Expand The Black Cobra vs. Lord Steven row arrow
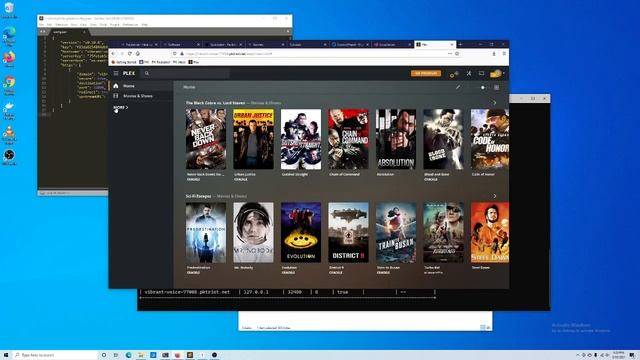Screen dimensions: 640x360 [495, 103]
